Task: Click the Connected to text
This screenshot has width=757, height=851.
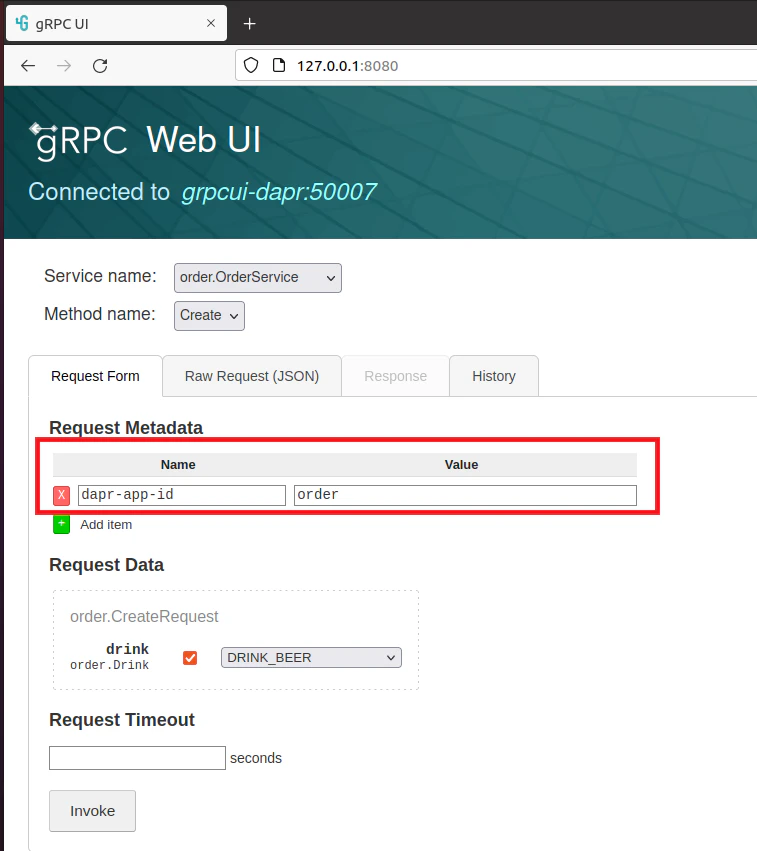Action: [x=99, y=192]
